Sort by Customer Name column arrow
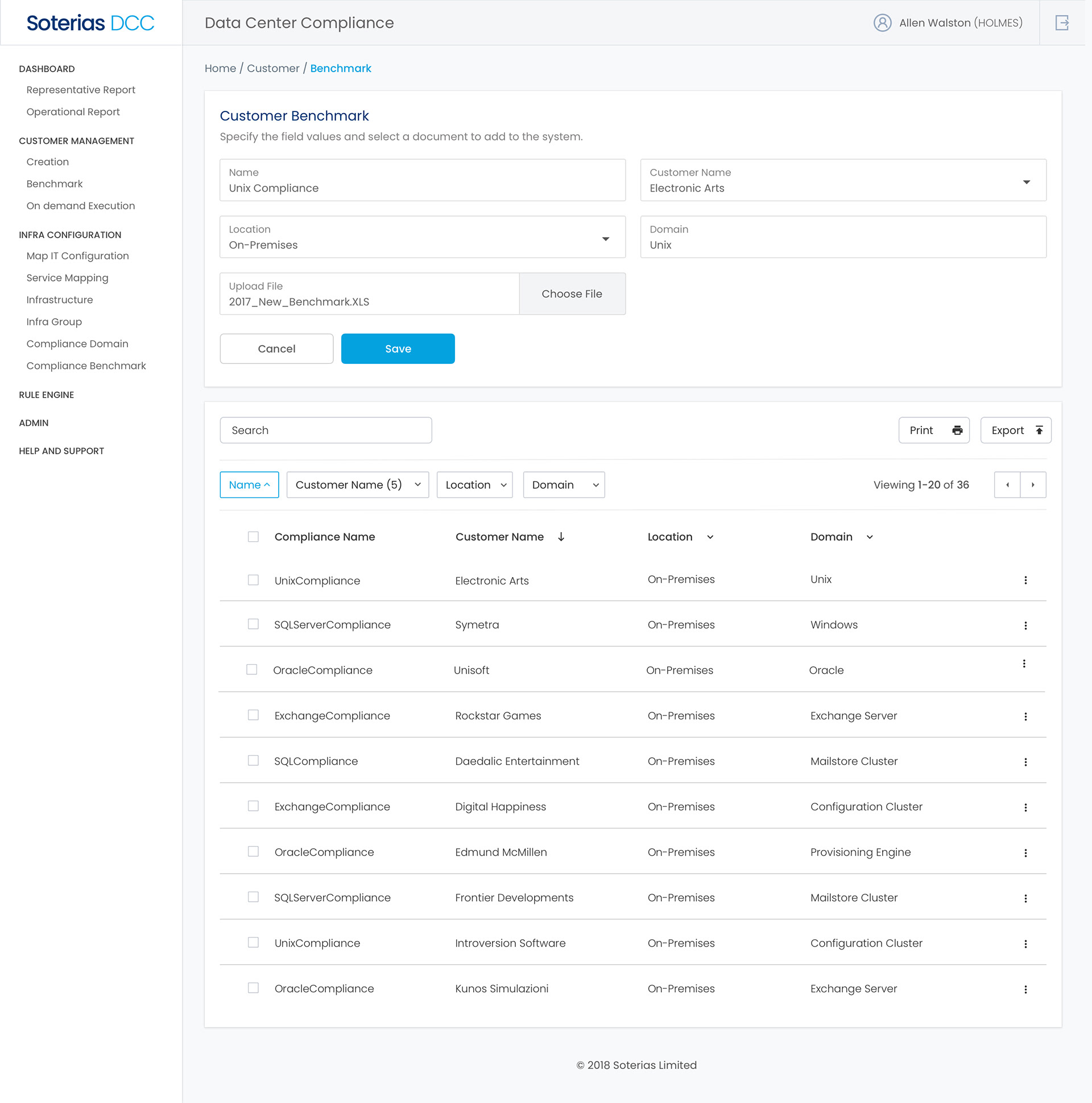The image size is (1092, 1103). point(561,537)
